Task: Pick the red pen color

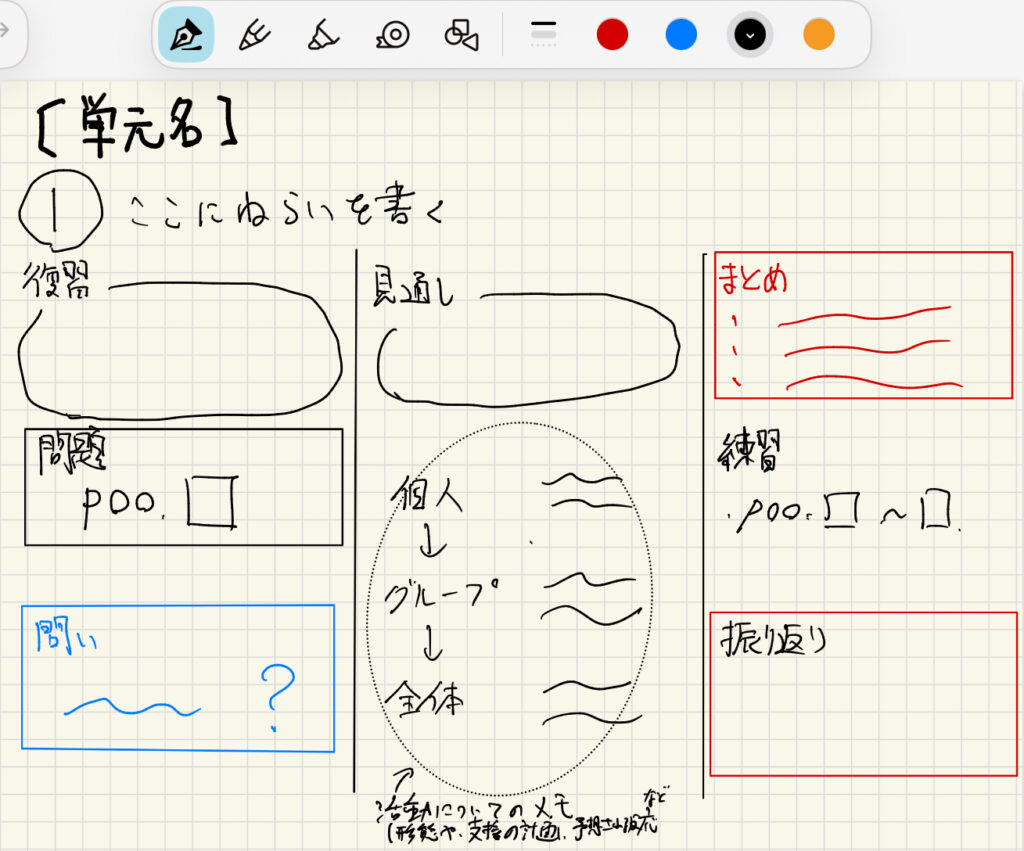Action: [x=612, y=35]
